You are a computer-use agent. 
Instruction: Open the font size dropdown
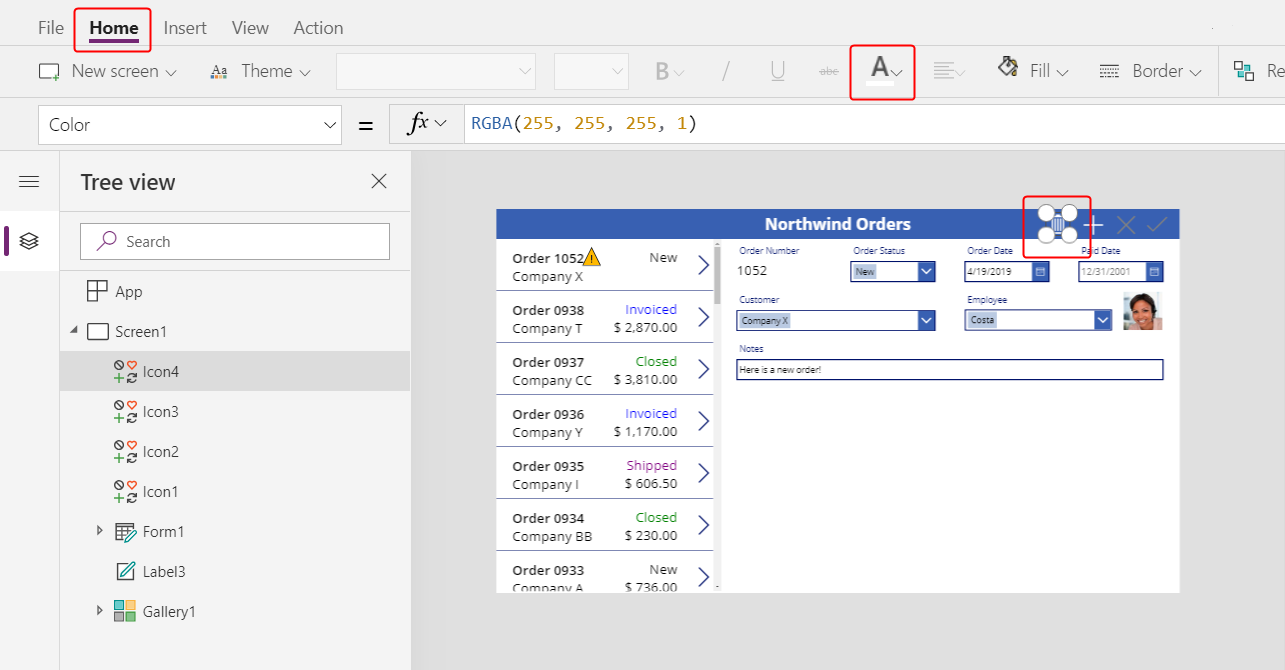(591, 71)
